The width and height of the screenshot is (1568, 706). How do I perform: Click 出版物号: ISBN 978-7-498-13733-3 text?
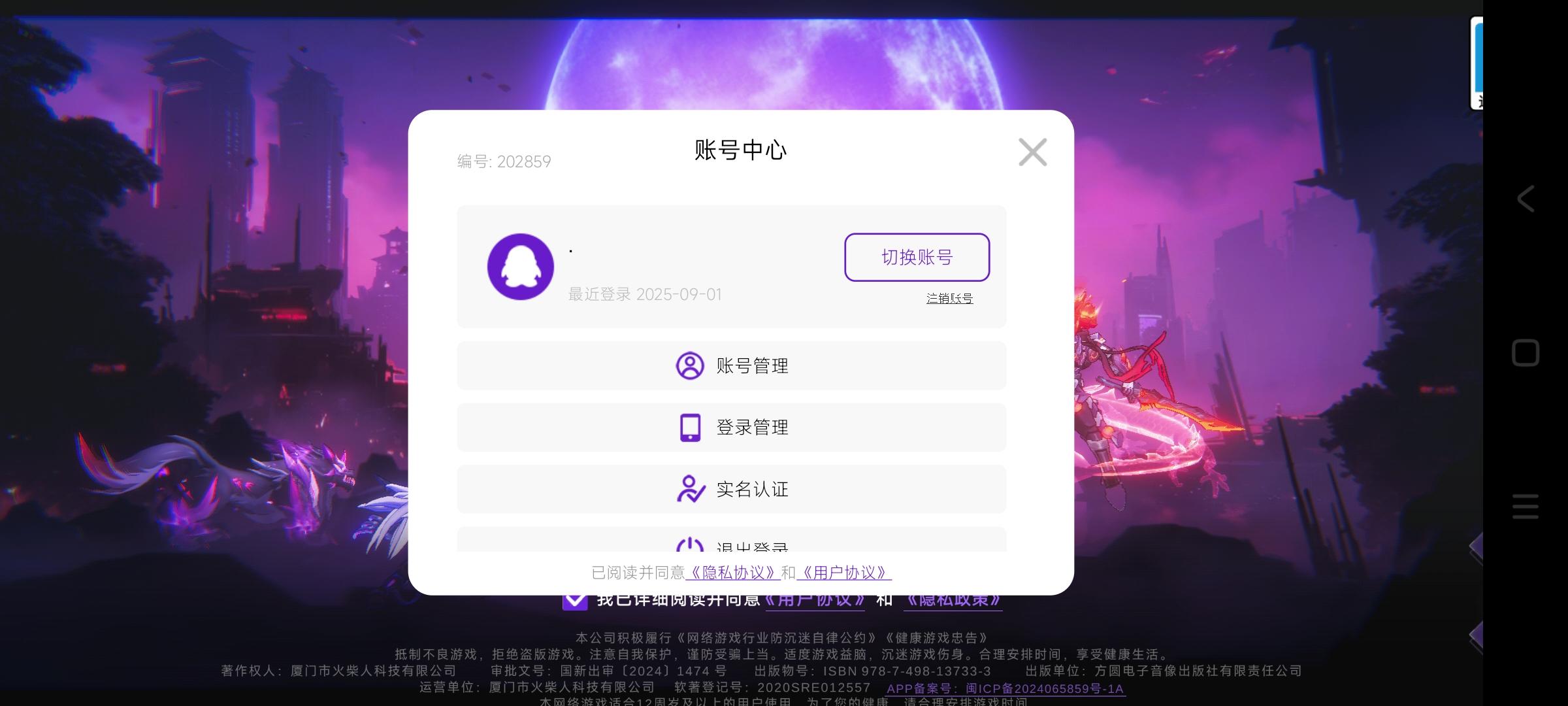(872, 671)
